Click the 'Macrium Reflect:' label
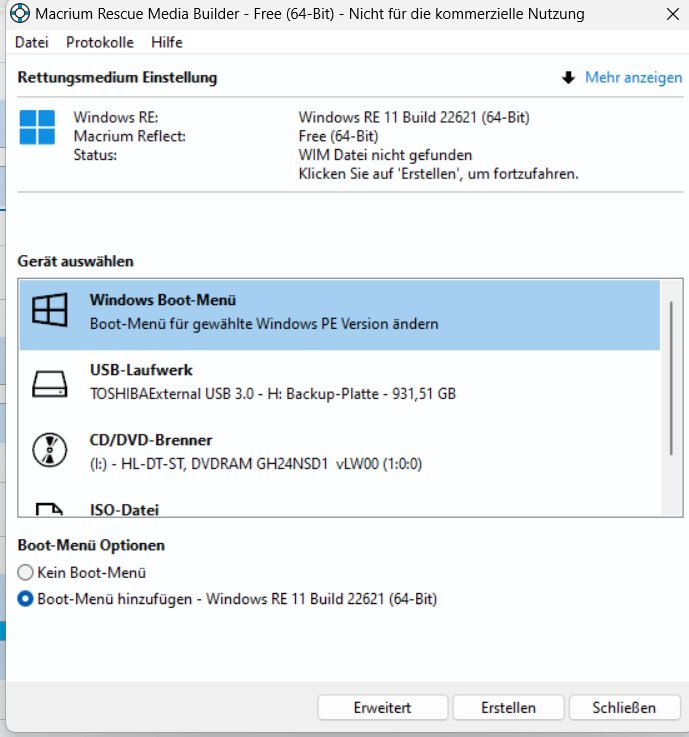This screenshot has height=737, width=689. click(129, 136)
